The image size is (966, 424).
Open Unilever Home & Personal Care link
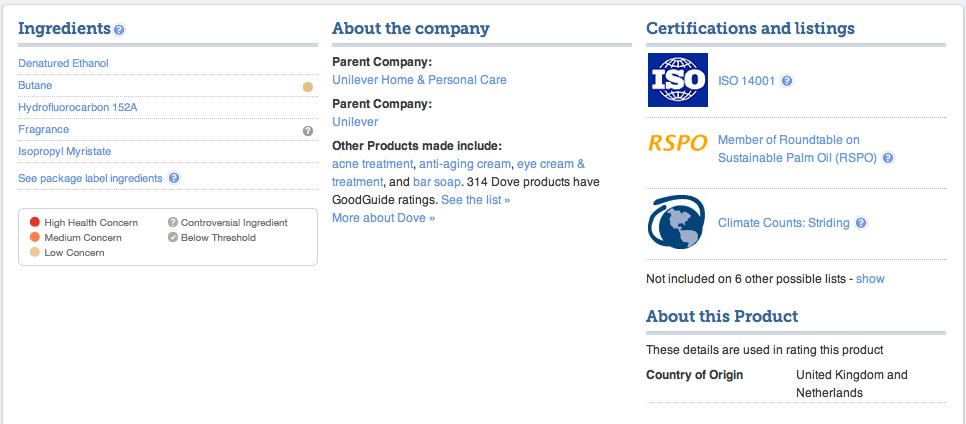[x=419, y=80]
